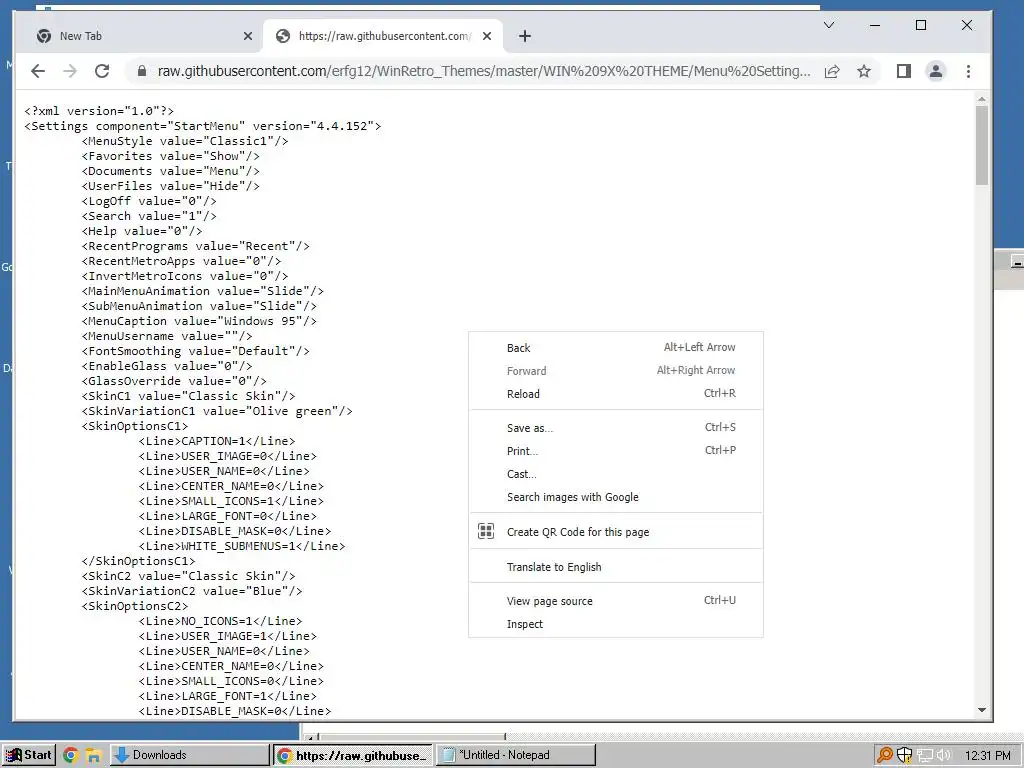Click the MainMenuAnimation value="Slide" line
1024x768 pixels.
[x=202, y=291]
